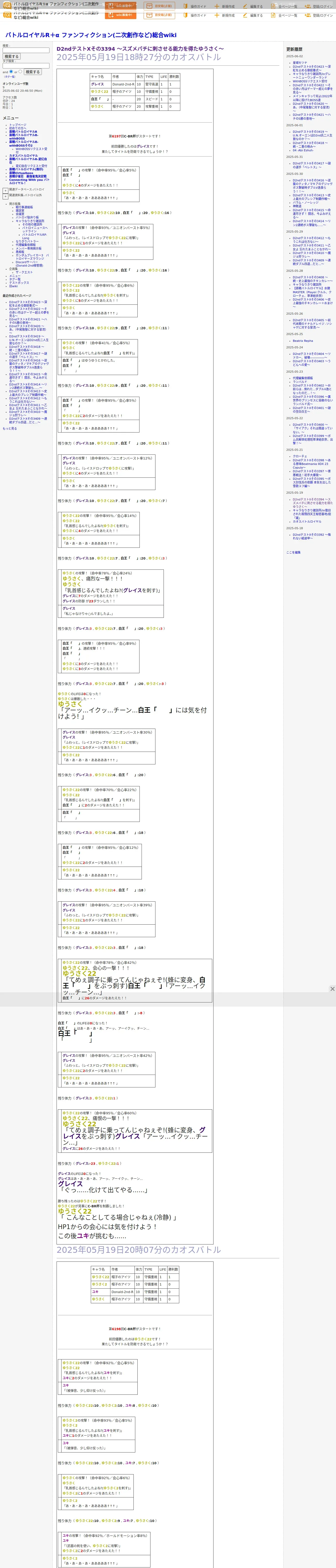
Task: Open 神敗退 history link
Action: coord(297,206)
